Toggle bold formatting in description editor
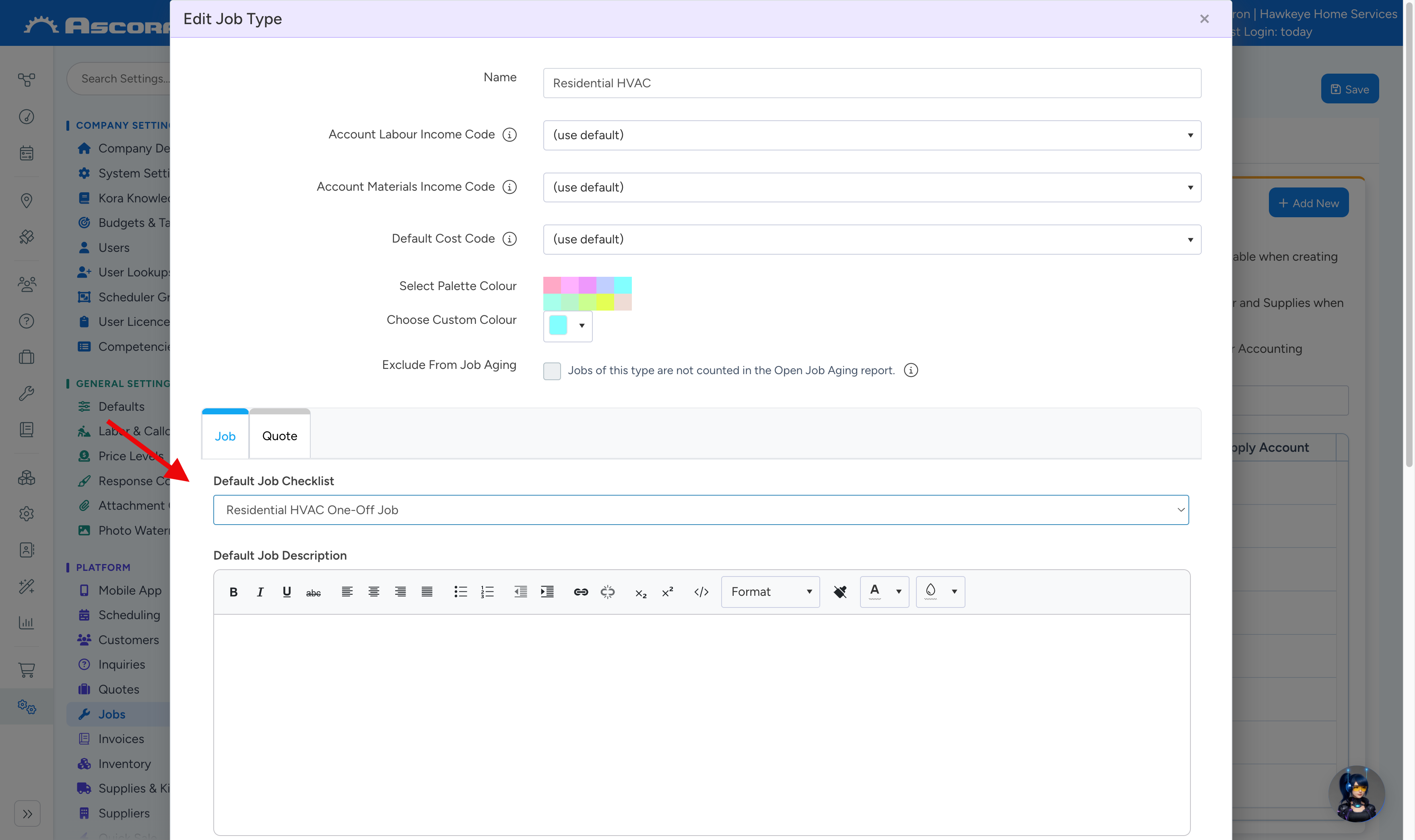This screenshot has height=840, width=1415. click(x=233, y=592)
